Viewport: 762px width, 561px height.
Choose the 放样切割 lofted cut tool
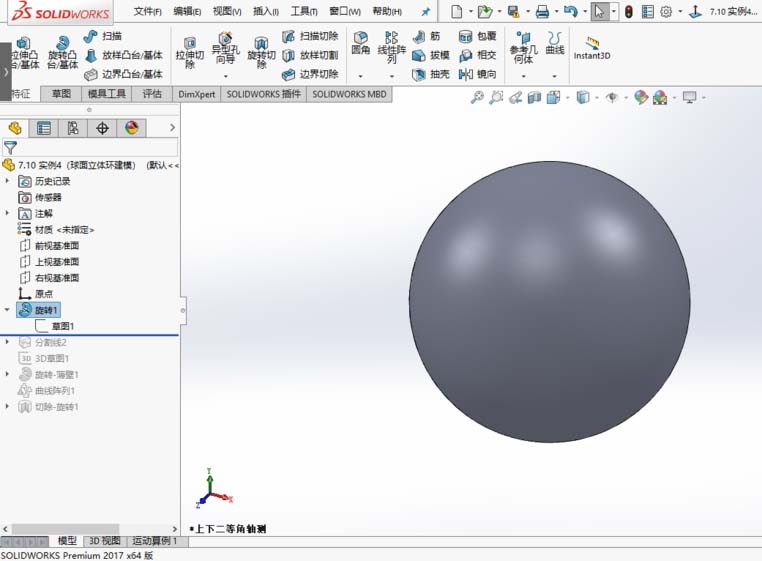pyautogui.click(x=310, y=55)
